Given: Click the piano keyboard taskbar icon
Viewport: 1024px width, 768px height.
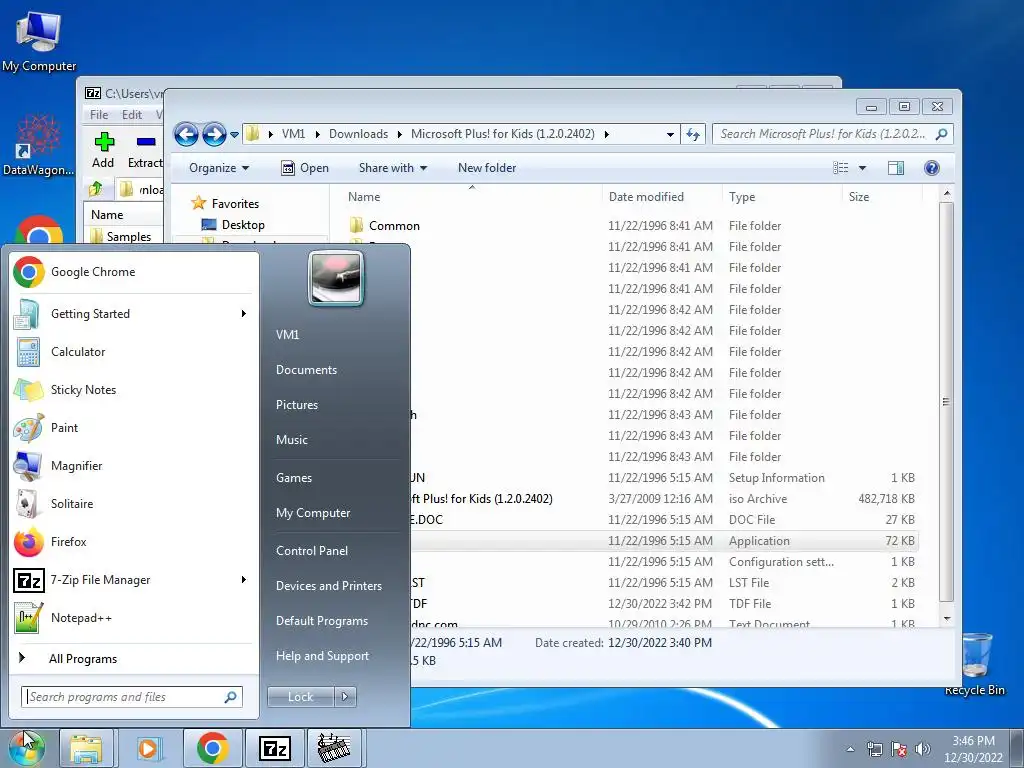Looking at the screenshot, I should click(334, 748).
